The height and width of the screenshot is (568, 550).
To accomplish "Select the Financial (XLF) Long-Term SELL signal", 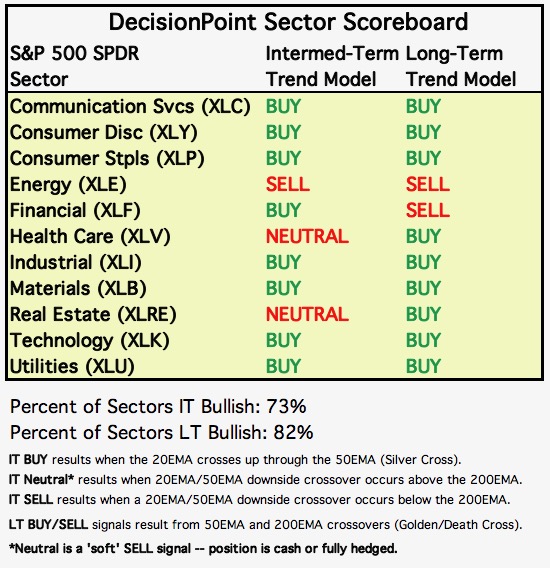I will click(x=428, y=210).
